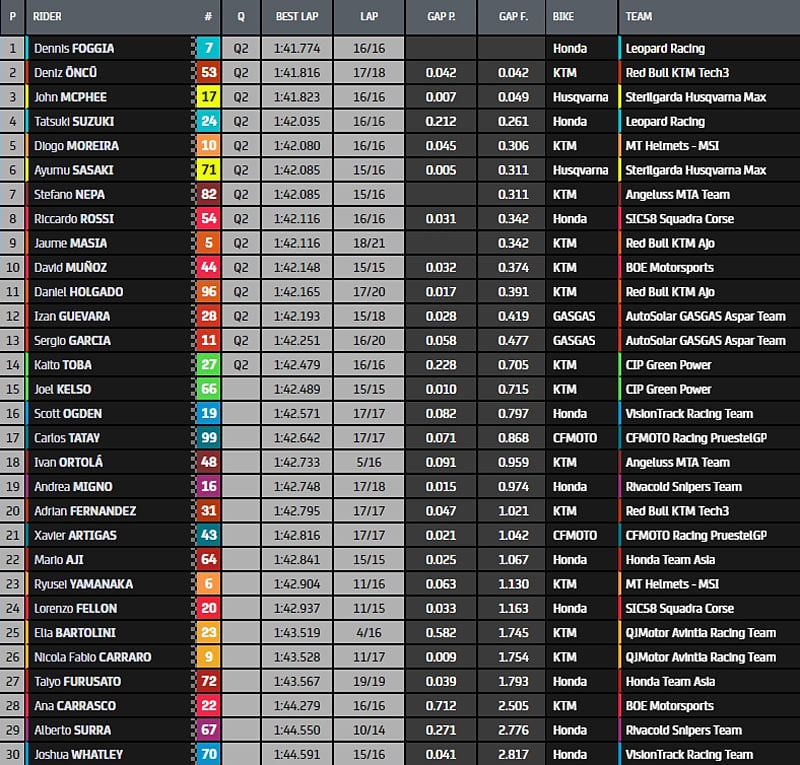Click the GAP F. column header
This screenshot has width=800, height=765.
pyautogui.click(x=513, y=17)
